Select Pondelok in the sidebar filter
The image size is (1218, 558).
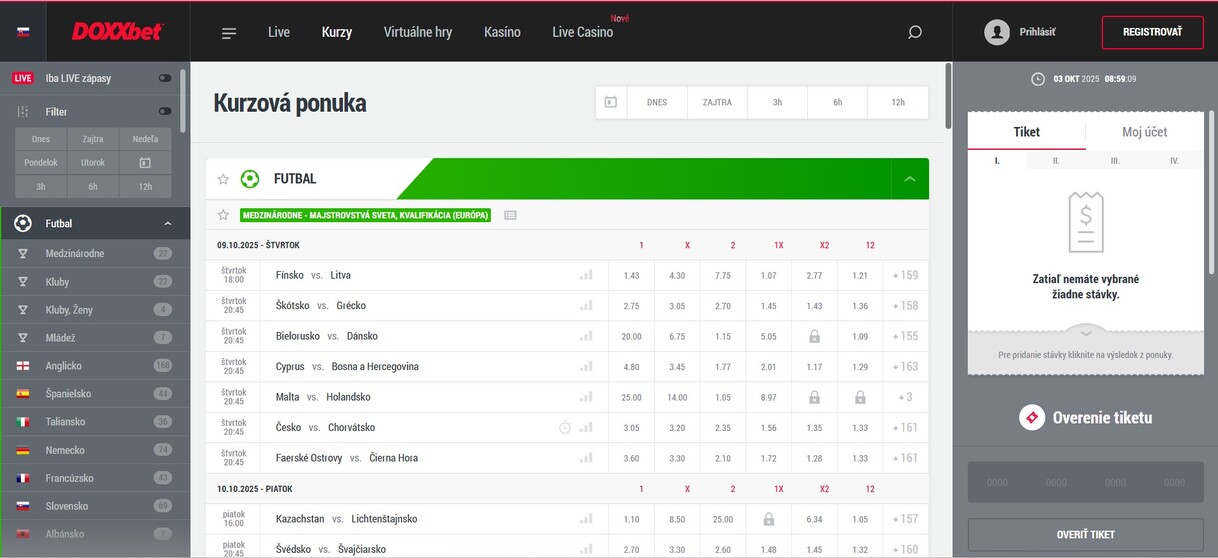(x=41, y=162)
